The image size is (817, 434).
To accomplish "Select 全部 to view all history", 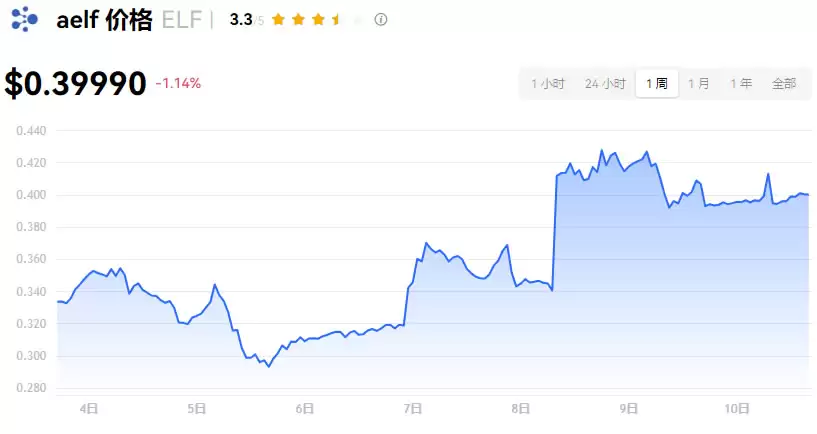I will (784, 83).
